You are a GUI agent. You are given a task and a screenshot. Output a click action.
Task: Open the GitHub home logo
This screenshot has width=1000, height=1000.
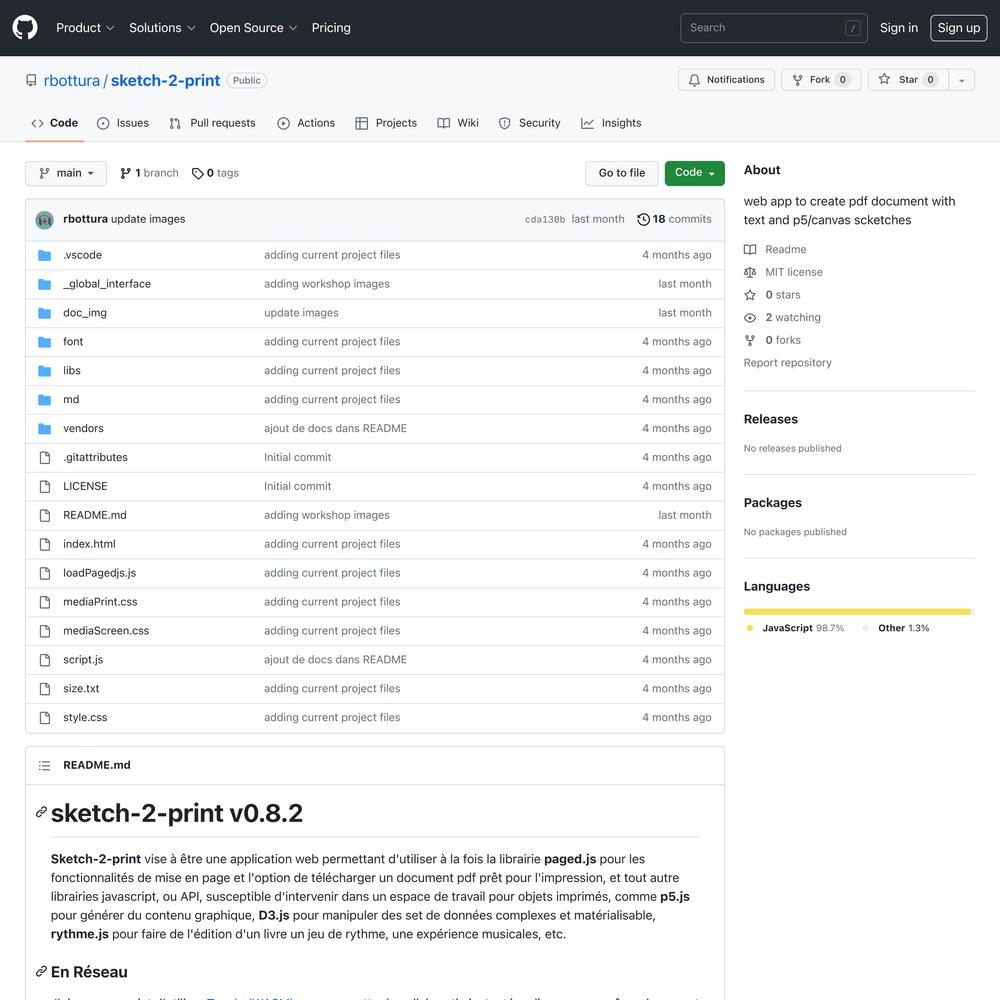click(x=25, y=27)
